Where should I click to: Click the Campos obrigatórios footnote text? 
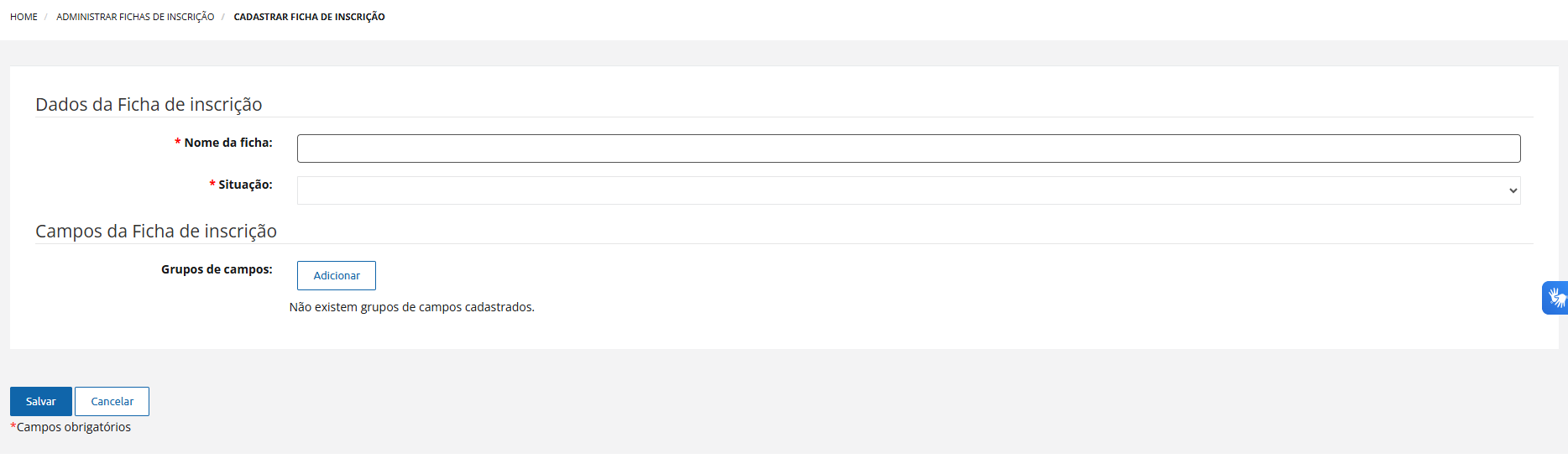(74, 427)
